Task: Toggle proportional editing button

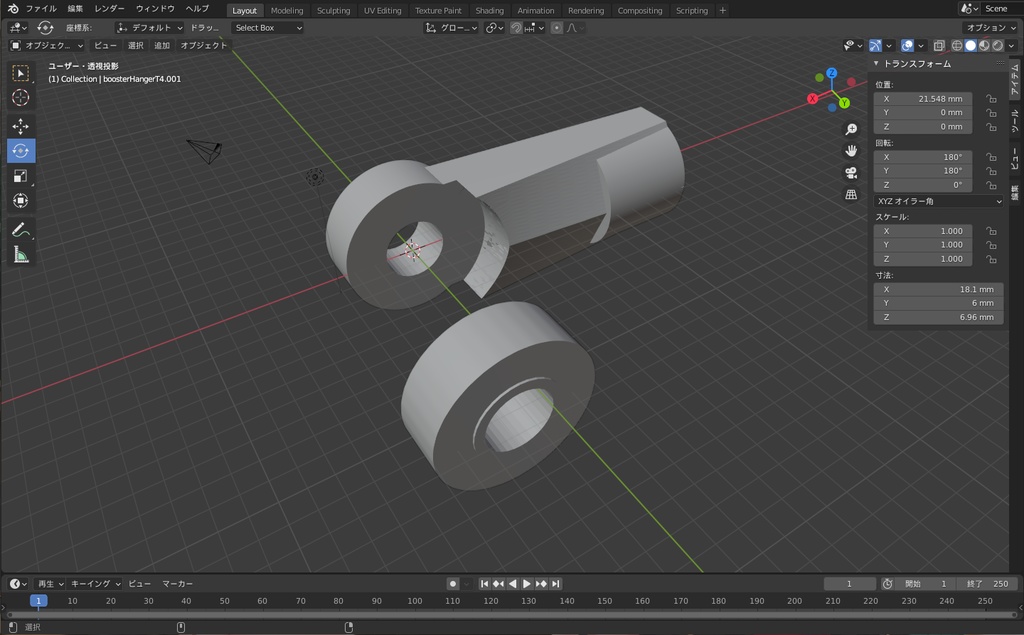Action: (556, 27)
